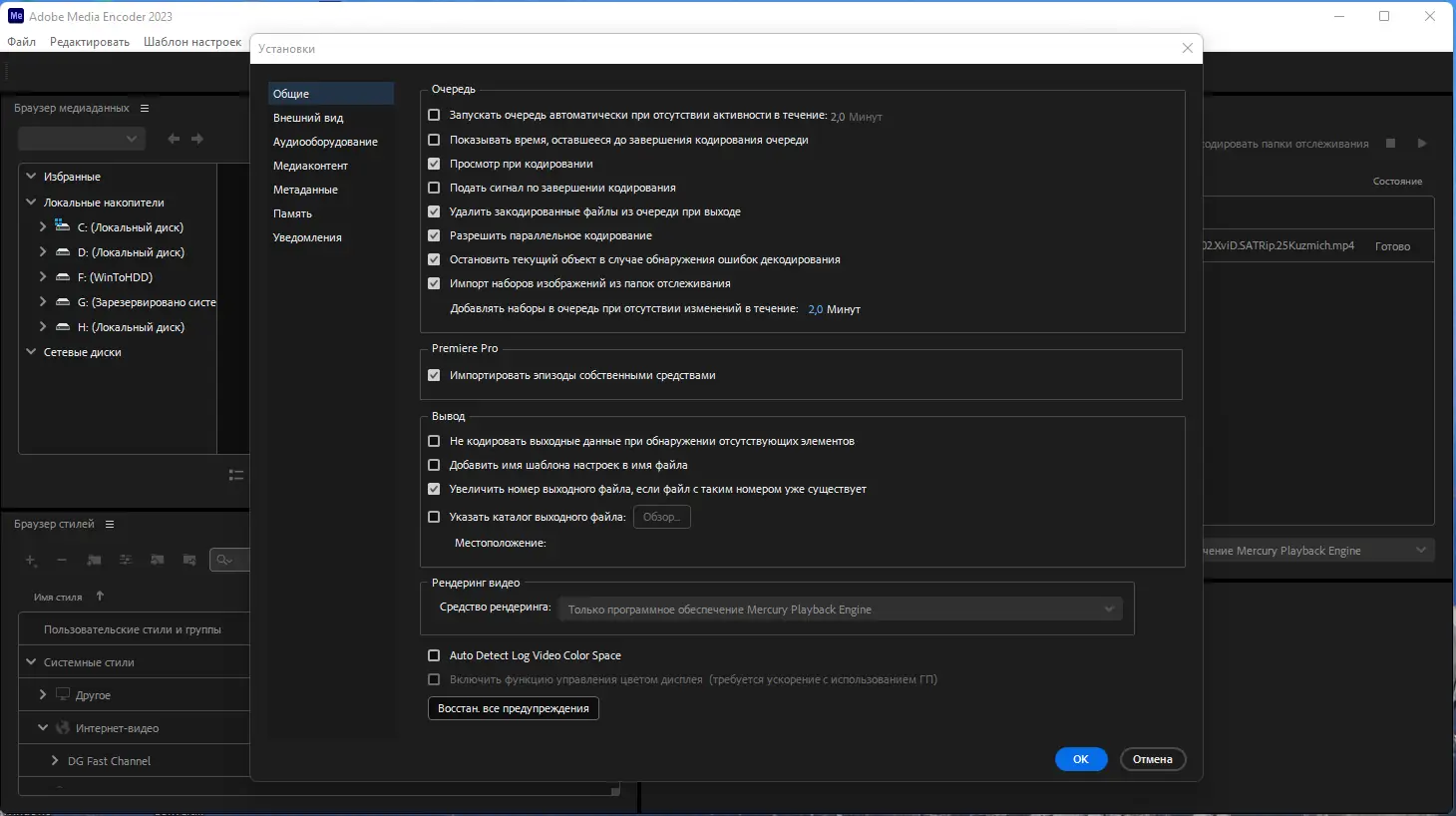
Task: Toggle increment output file number checkbox
Action: [434, 489]
